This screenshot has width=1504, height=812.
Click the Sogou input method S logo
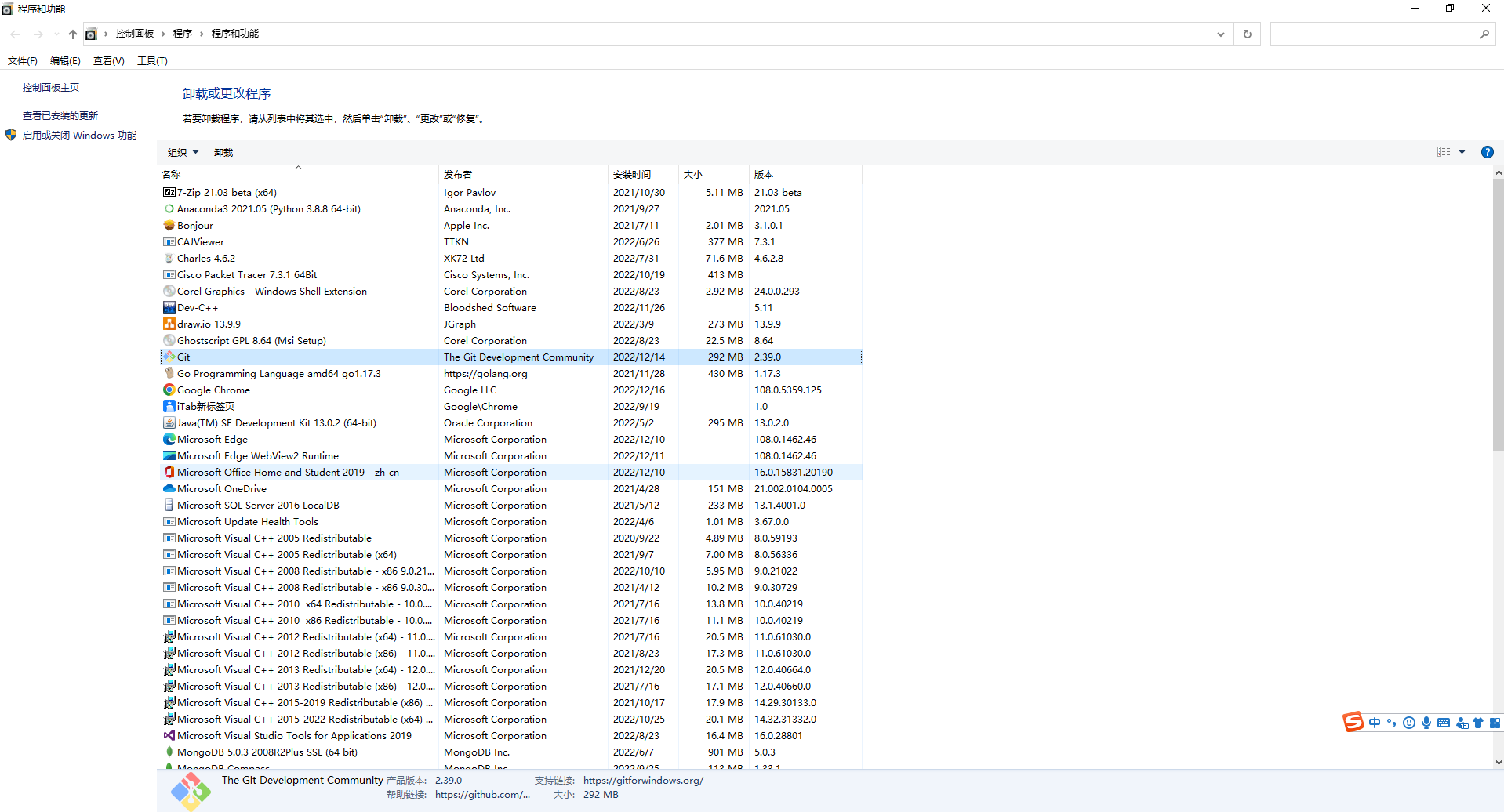(x=1353, y=722)
